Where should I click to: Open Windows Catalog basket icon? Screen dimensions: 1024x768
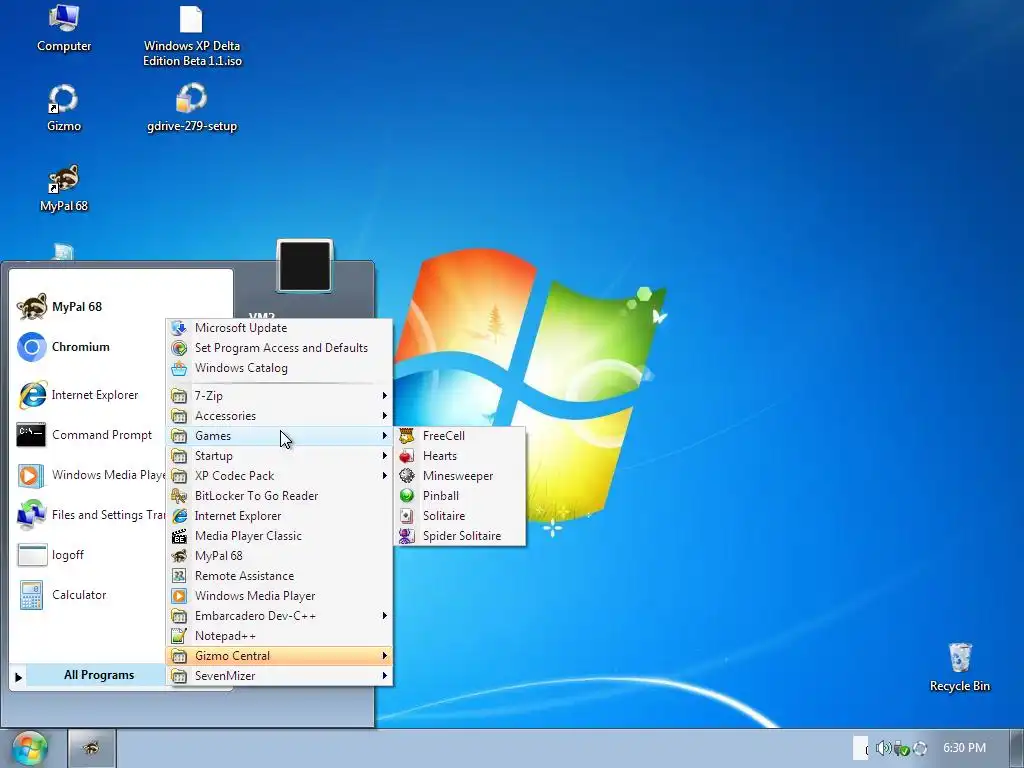pos(179,368)
